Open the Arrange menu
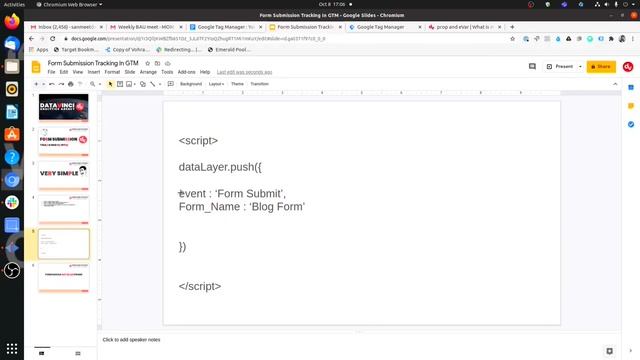The height and width of the screenshot is (360, 640). 148,72
